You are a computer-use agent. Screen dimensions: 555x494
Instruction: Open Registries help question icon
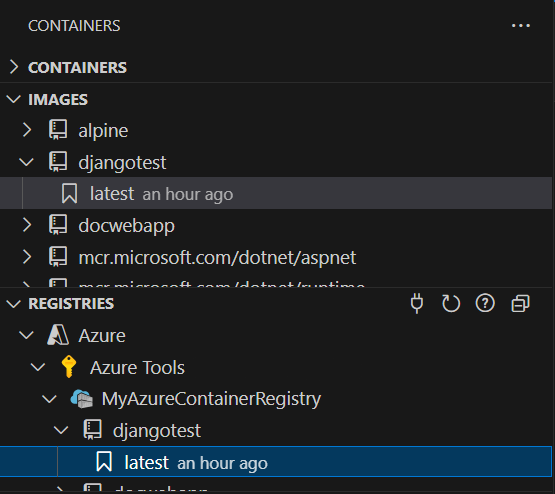[x=485, y=303]
